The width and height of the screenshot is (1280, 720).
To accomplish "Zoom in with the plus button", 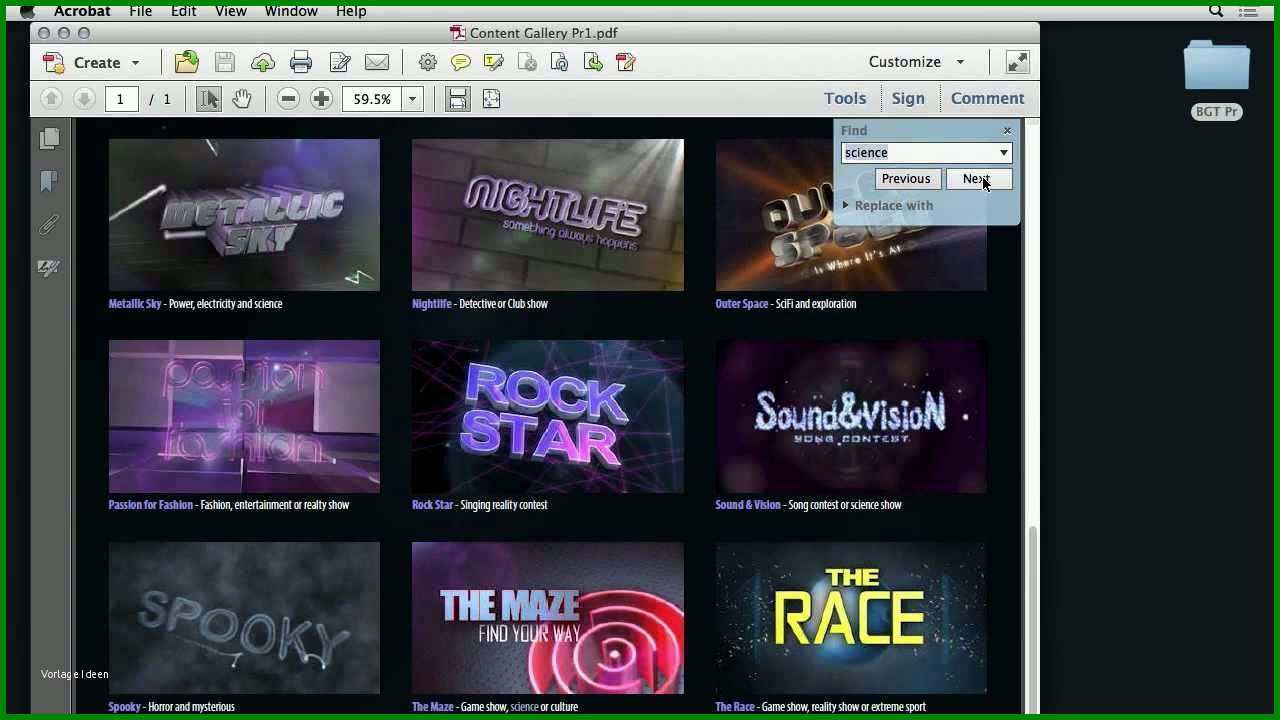I will click(321, 99).
